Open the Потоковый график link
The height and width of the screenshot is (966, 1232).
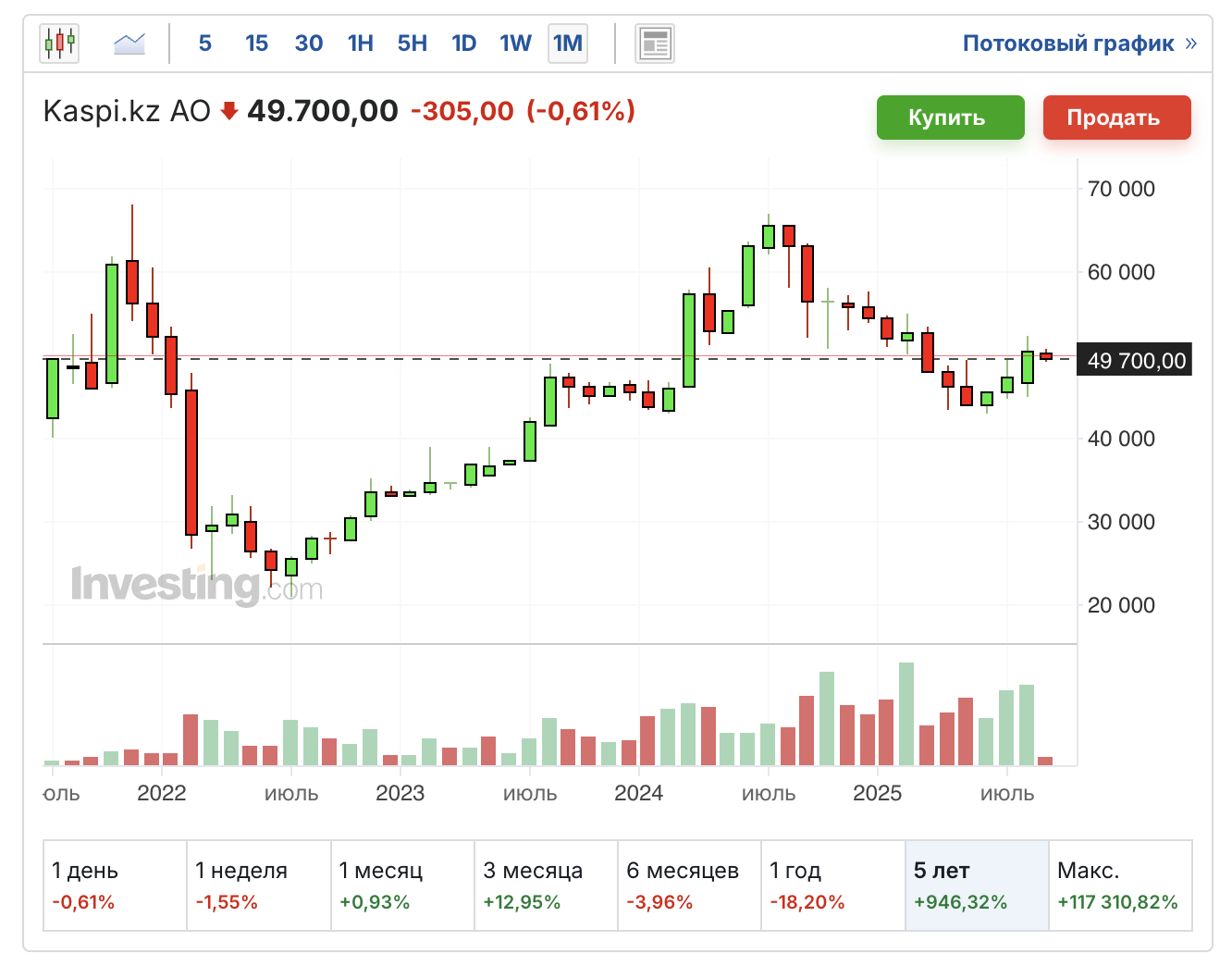click(x=1068, y=43)
